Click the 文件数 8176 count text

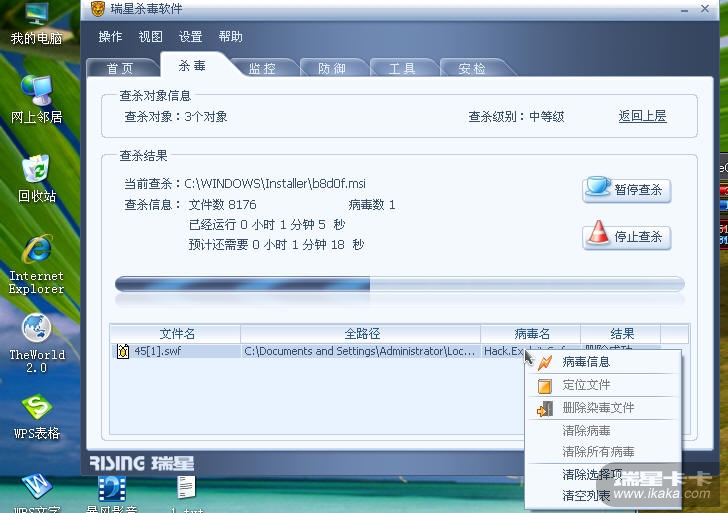point(222,205)
